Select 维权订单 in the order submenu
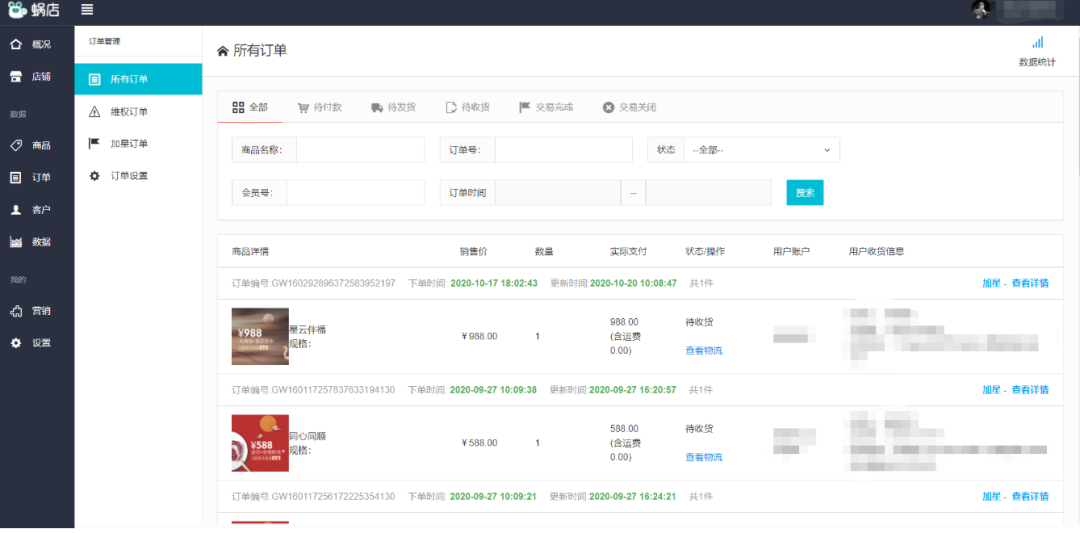 tap(138, 112)
